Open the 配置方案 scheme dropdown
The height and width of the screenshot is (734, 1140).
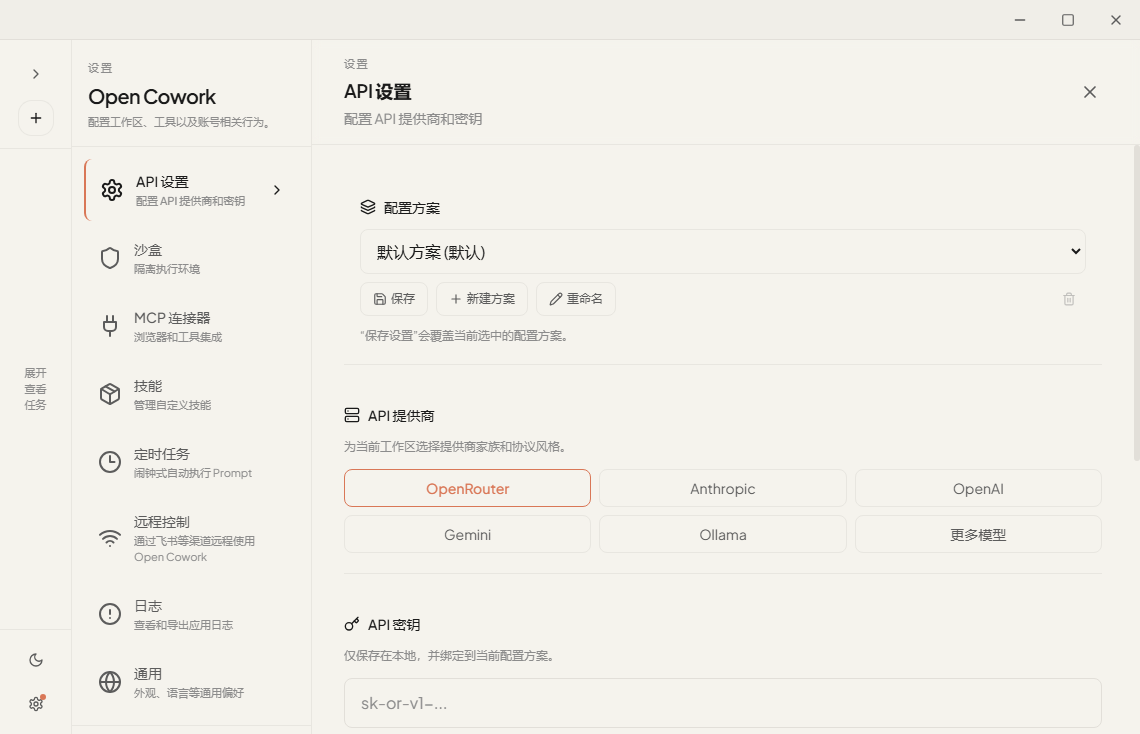[722, 252]
